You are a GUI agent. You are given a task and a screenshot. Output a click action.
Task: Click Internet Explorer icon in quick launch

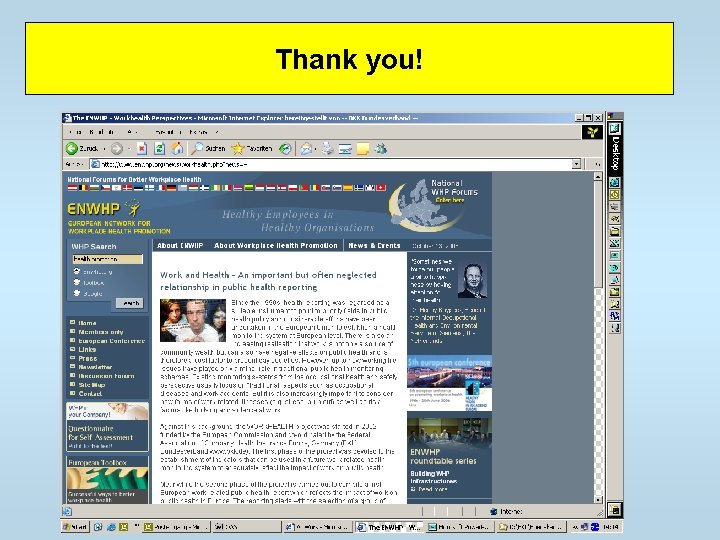click(111, 527)
